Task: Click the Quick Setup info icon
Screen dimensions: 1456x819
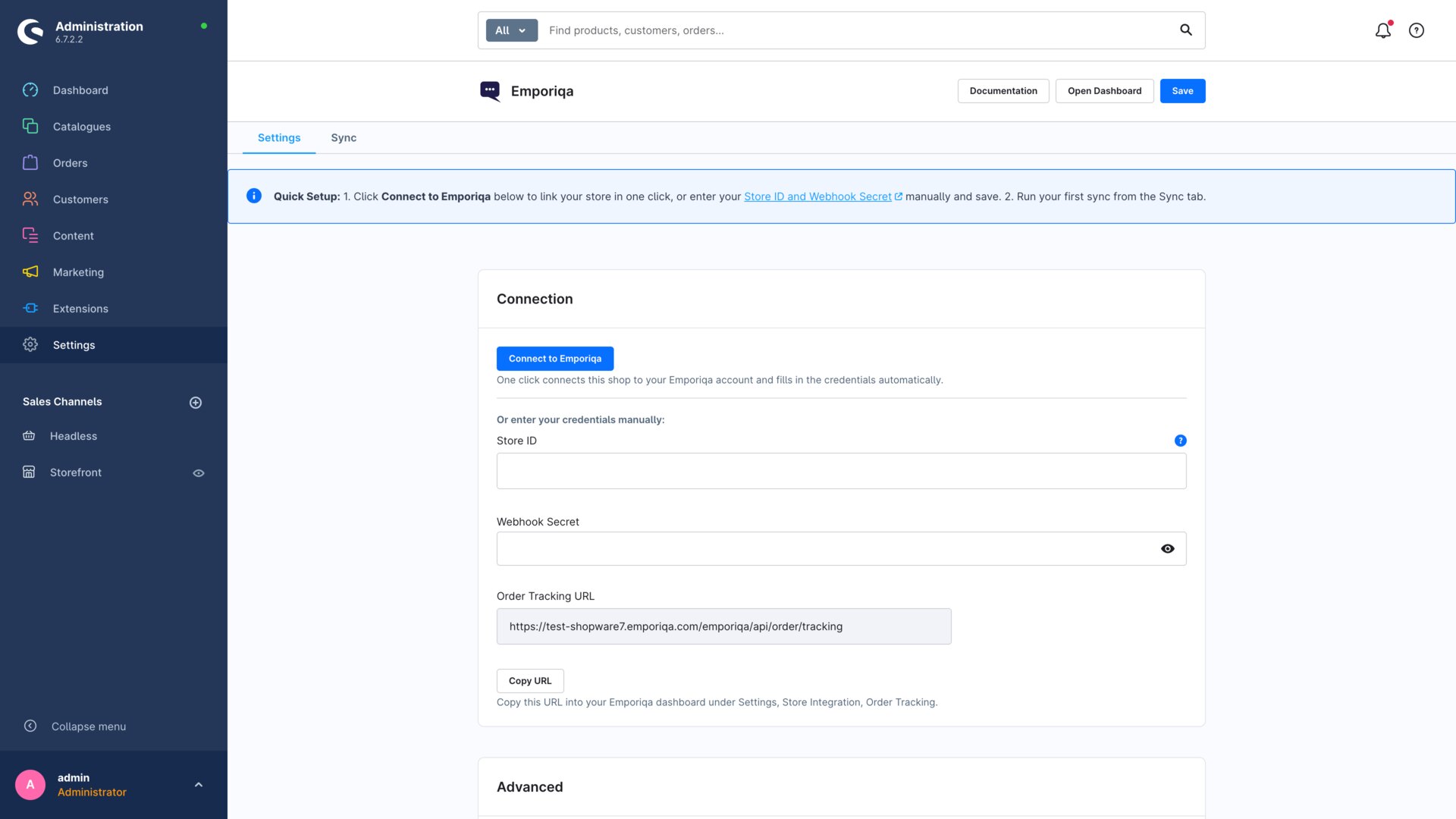Action: (254, 196)
